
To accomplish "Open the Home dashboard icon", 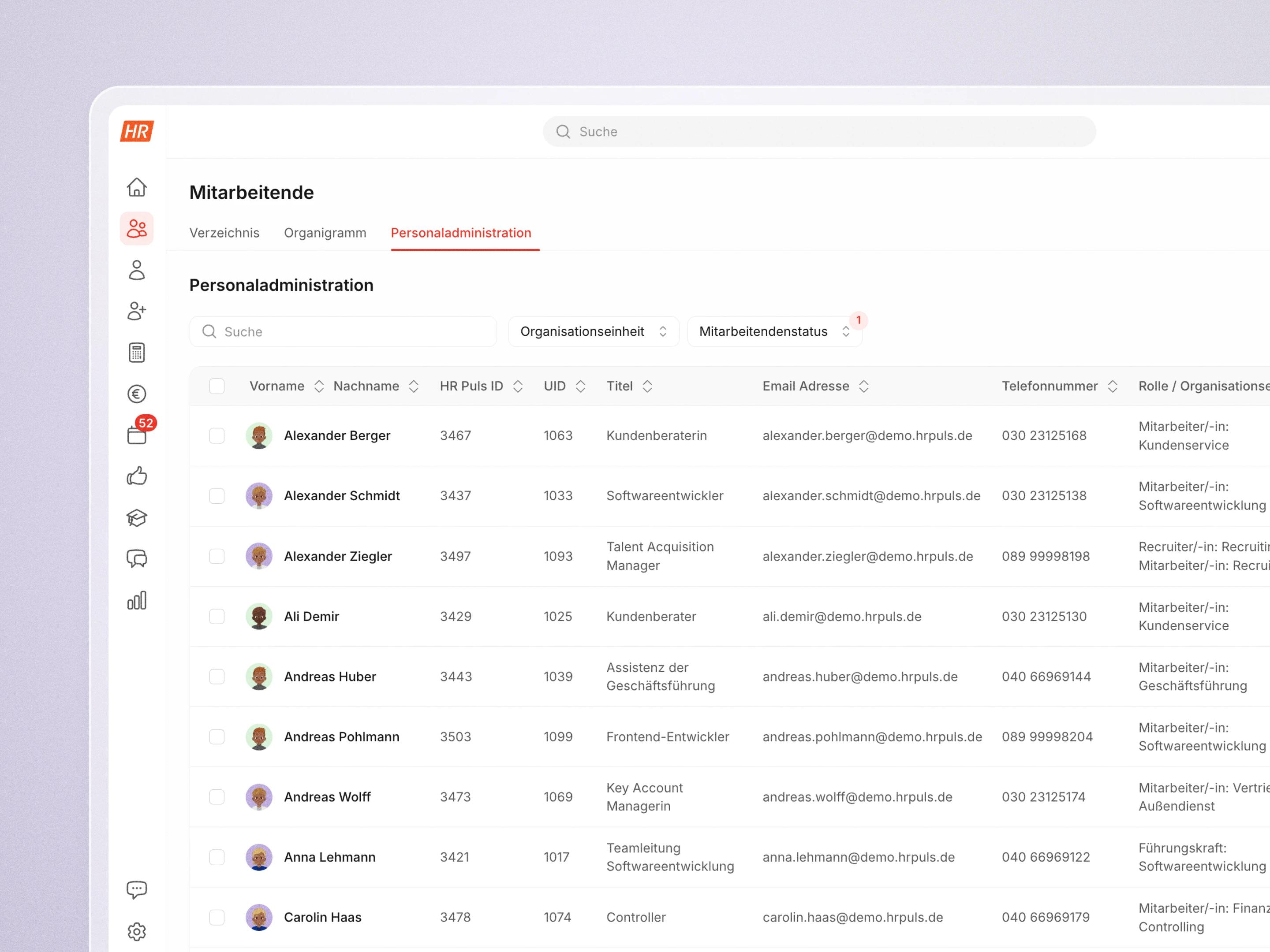I will click(x=137, y=187).
